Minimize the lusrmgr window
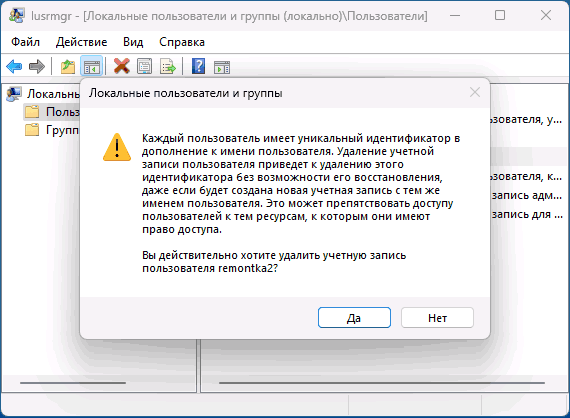Screen dimensions: 570x418 (x=455, y=15)
